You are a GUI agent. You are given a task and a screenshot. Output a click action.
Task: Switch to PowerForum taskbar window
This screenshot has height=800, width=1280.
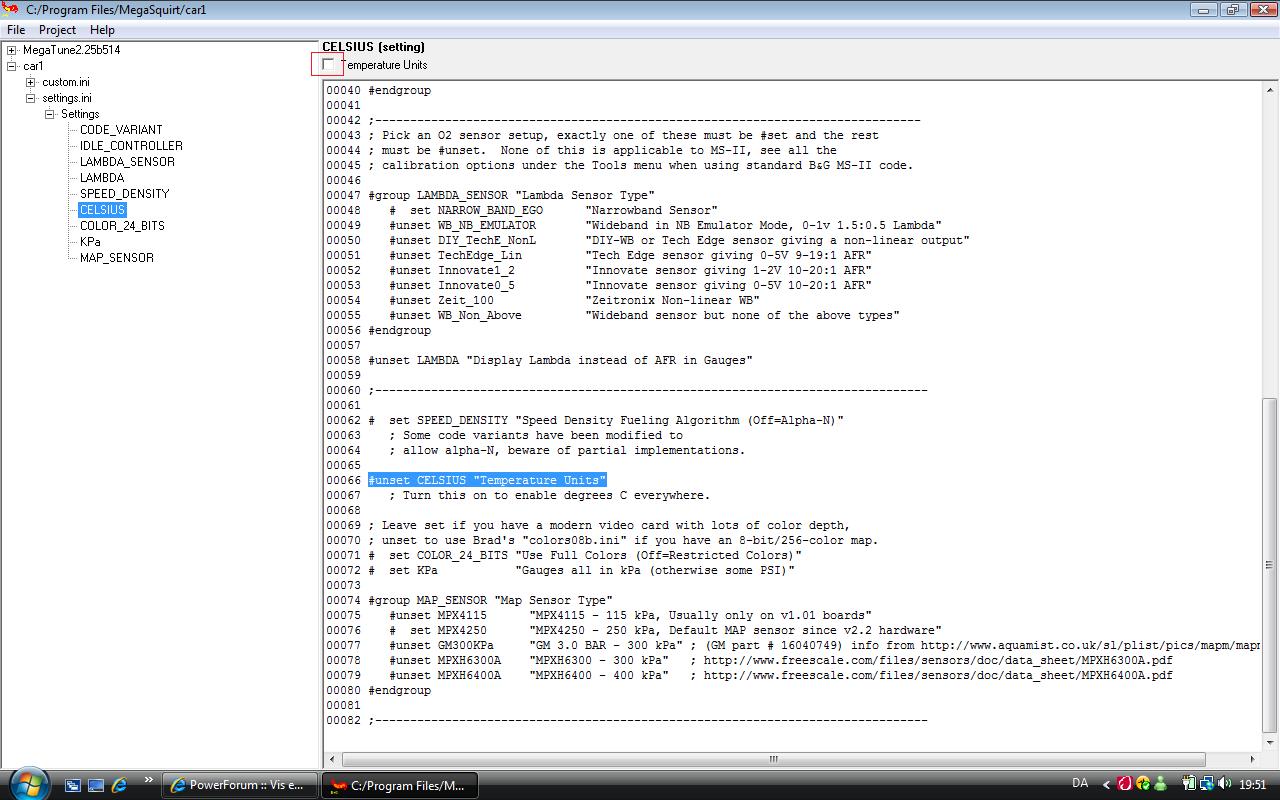pyautogui.click(x=238, y=785)
